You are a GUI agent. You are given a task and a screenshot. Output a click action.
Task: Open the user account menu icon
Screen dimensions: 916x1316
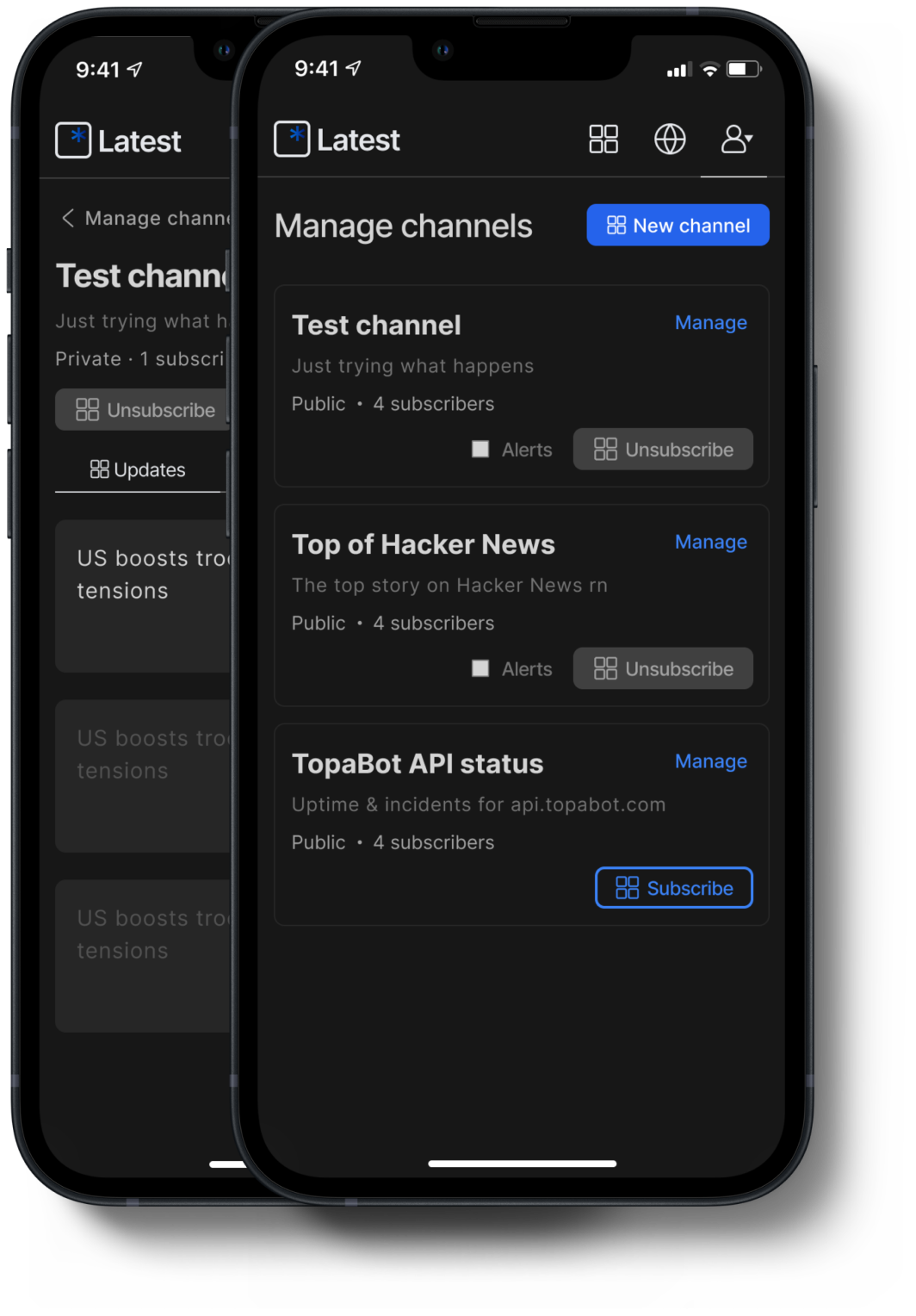pos(736,139)
